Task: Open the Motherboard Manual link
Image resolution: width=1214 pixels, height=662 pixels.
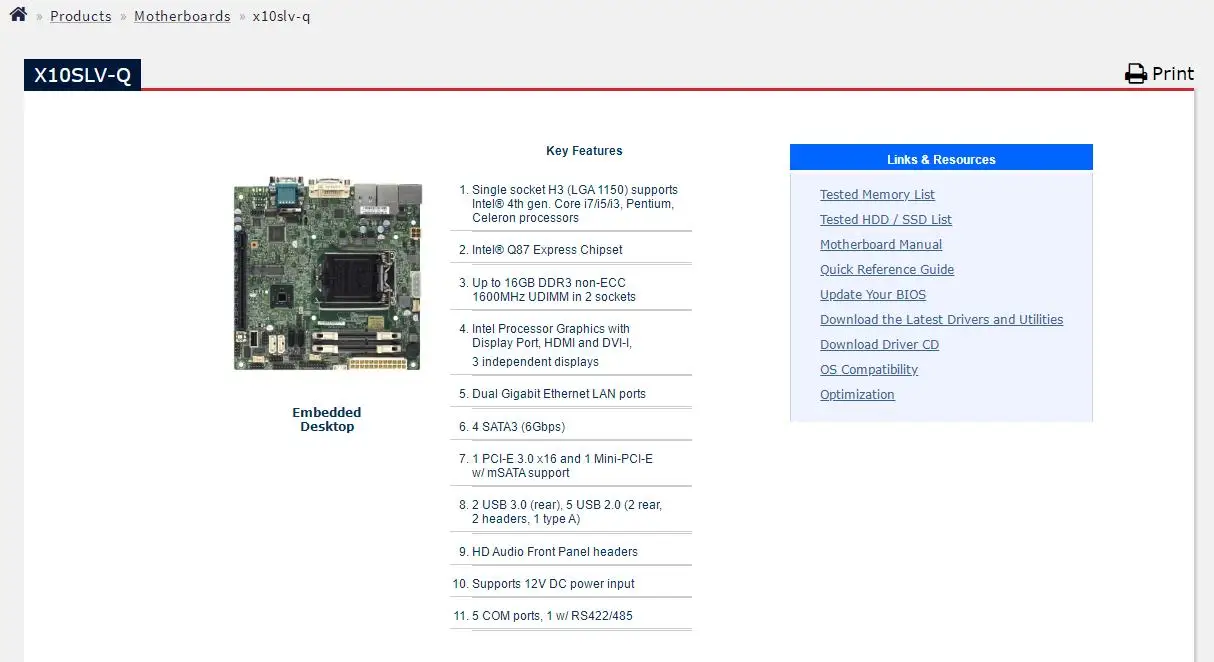Action: (881, 245)
